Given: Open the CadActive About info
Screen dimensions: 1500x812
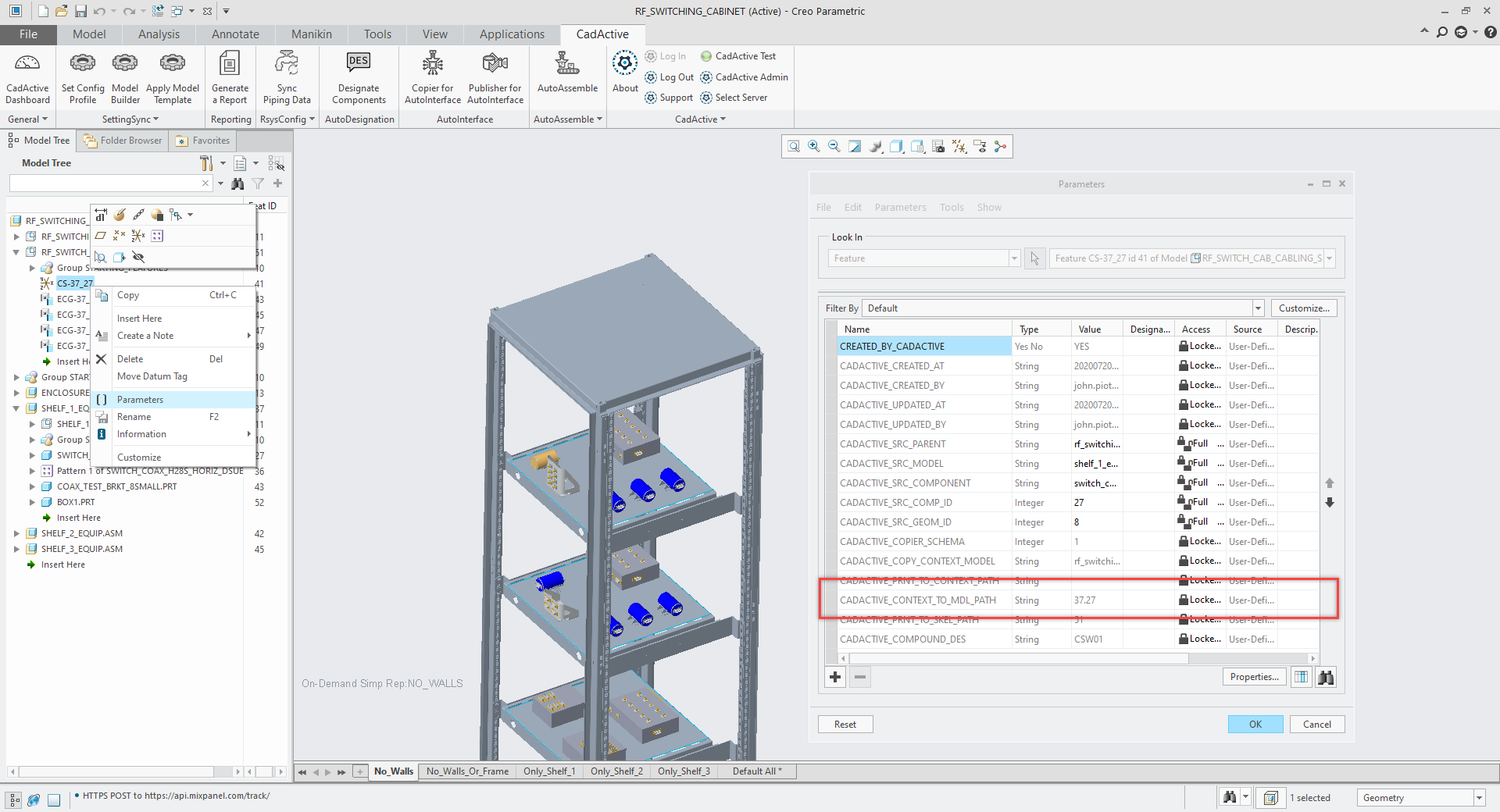Looking at the screenshot, I should [x=625, y=72].
